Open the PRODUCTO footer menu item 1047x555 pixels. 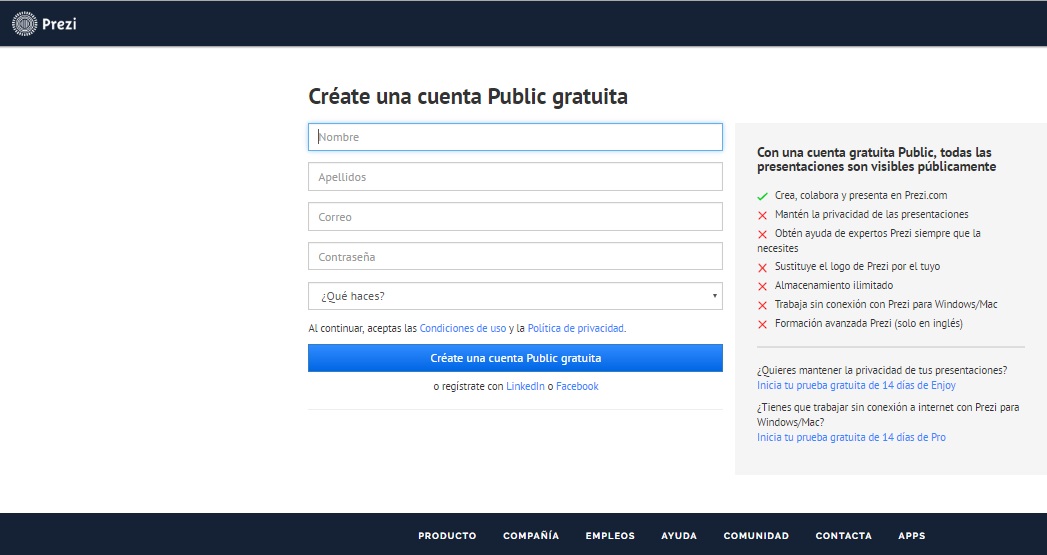(447, 536)
